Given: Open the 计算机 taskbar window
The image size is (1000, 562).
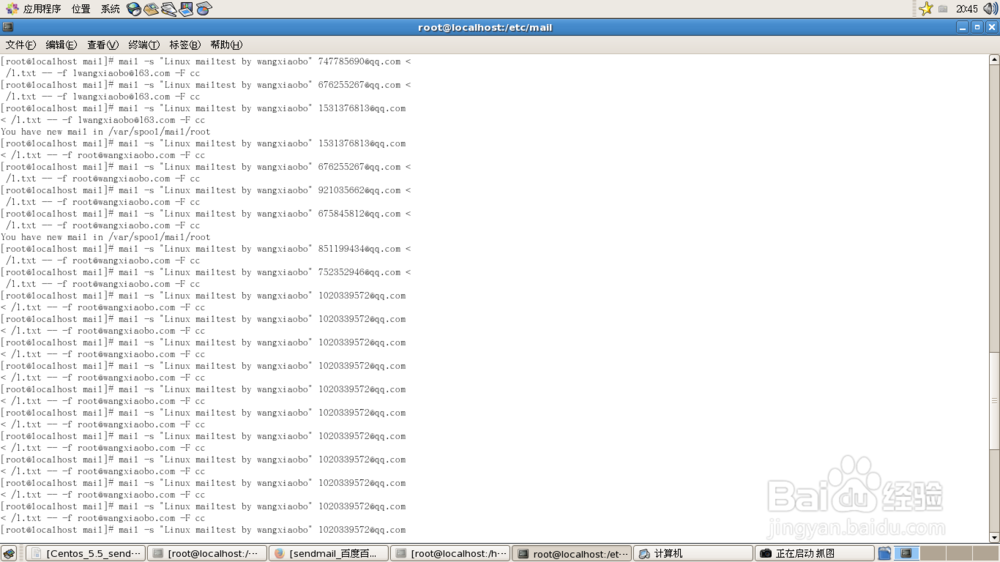Looking at the screenshot, I should pyautogui.click(x=693, y=553).
